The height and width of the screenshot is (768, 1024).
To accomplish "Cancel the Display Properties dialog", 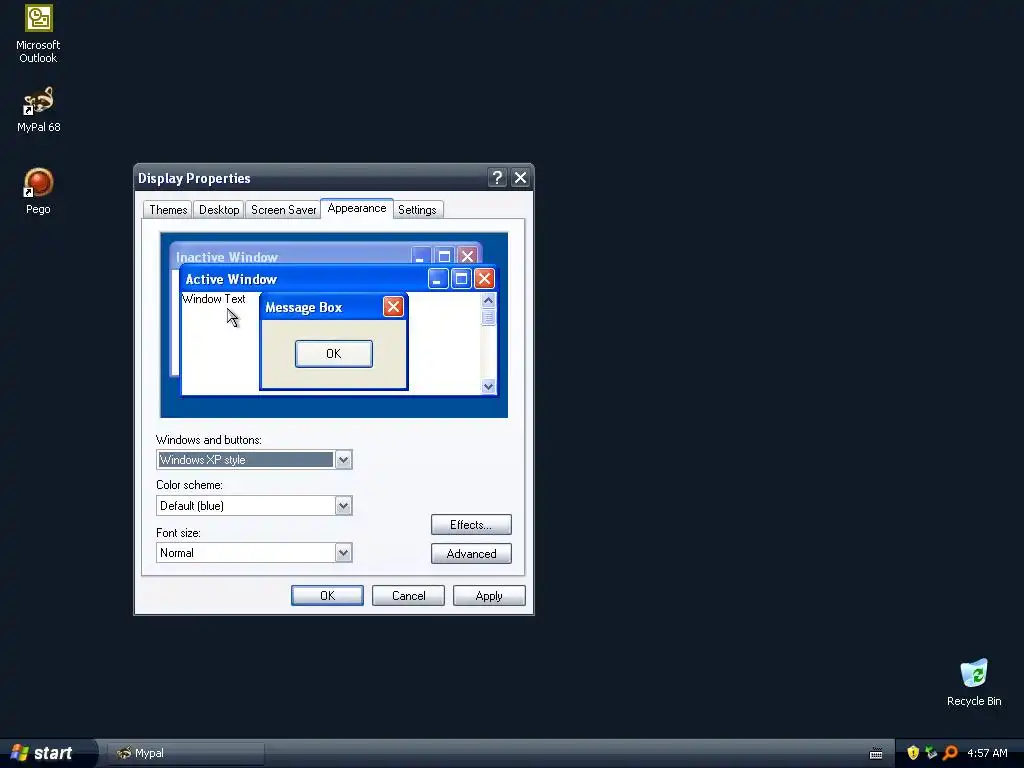I will (x=408, y=596).
